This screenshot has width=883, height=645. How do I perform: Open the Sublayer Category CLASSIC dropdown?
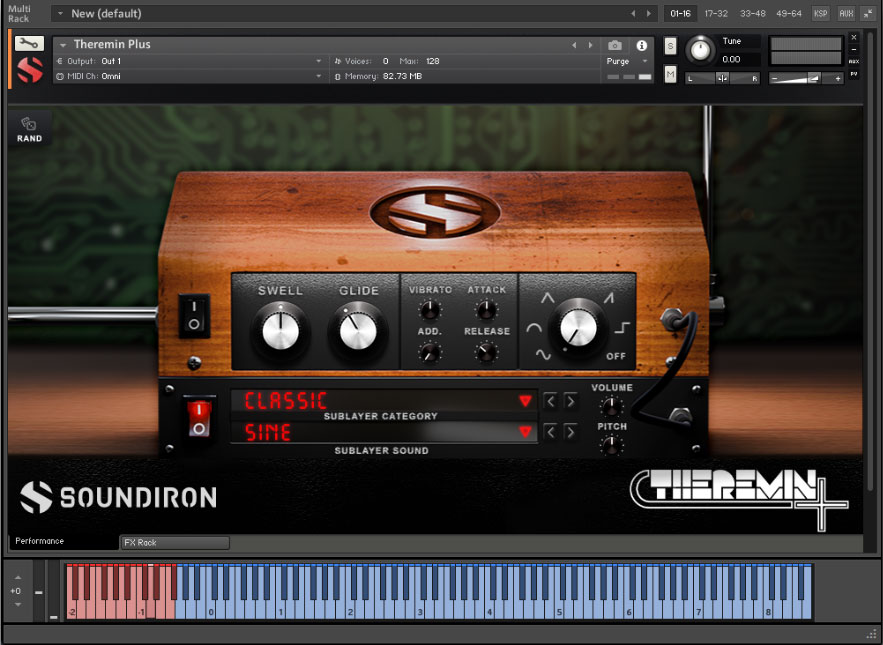pyautogui.click(x=383, y=401)
